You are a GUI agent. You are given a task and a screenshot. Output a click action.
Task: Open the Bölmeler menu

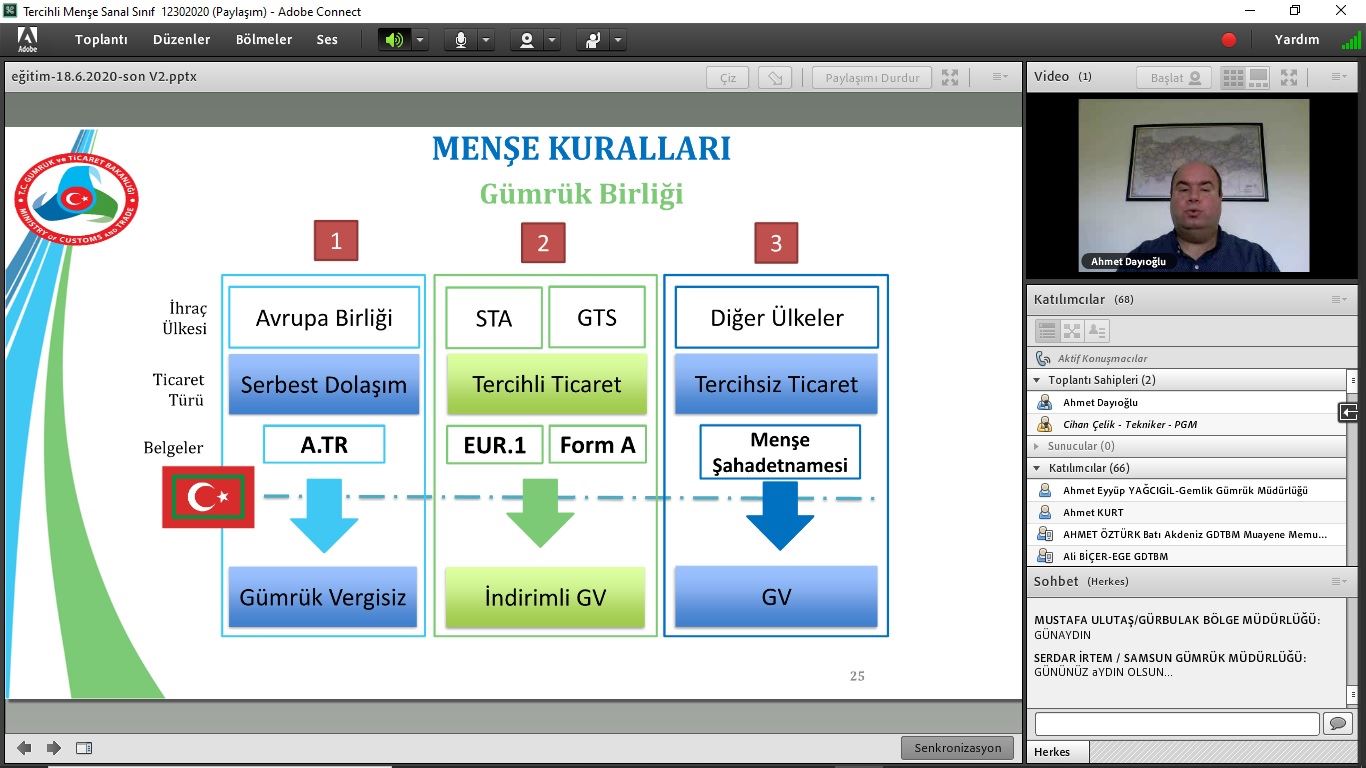pyautogui.click(x=264, y=40)
